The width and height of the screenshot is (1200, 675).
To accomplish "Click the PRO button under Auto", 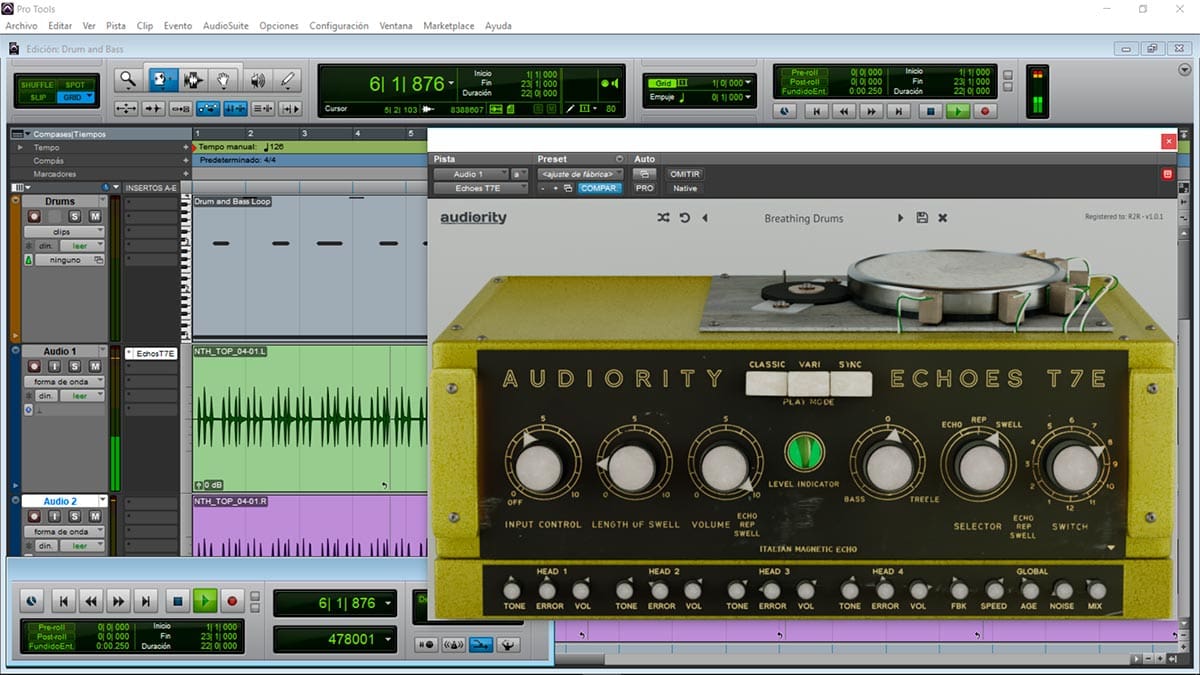I will [645, 188].
